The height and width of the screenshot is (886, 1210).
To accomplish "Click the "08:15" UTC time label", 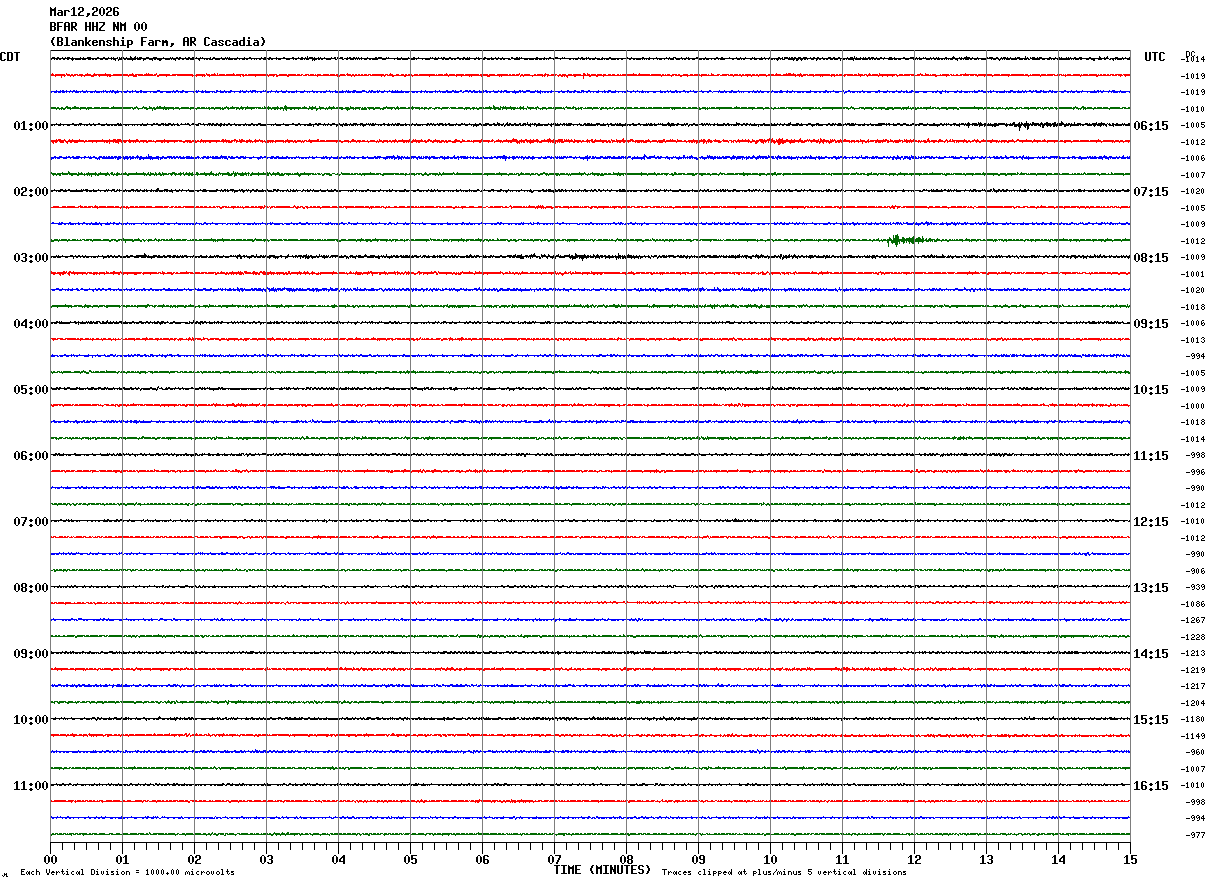I will coord(1150,258).
